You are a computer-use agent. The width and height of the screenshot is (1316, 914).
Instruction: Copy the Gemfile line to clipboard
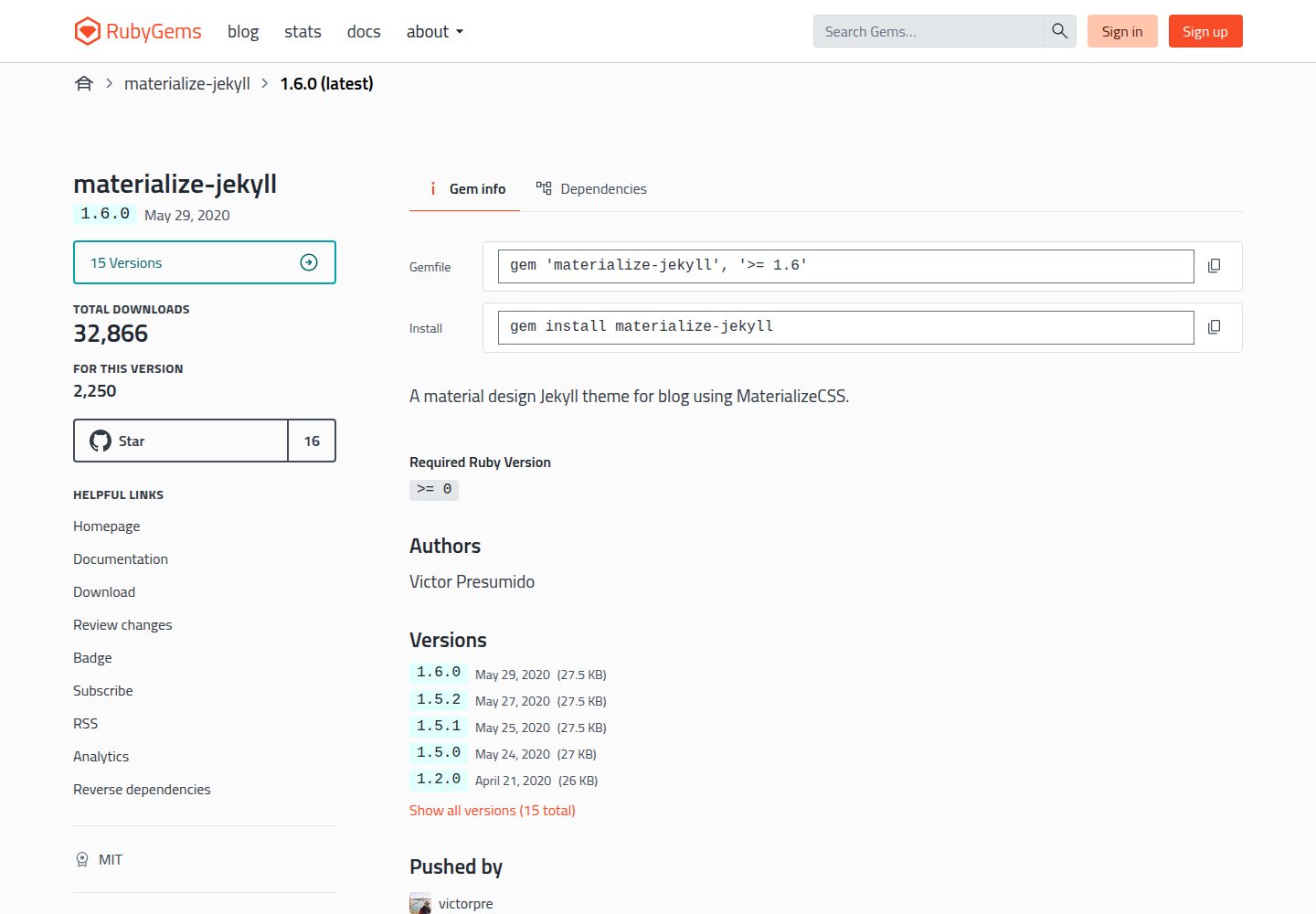1214,266
